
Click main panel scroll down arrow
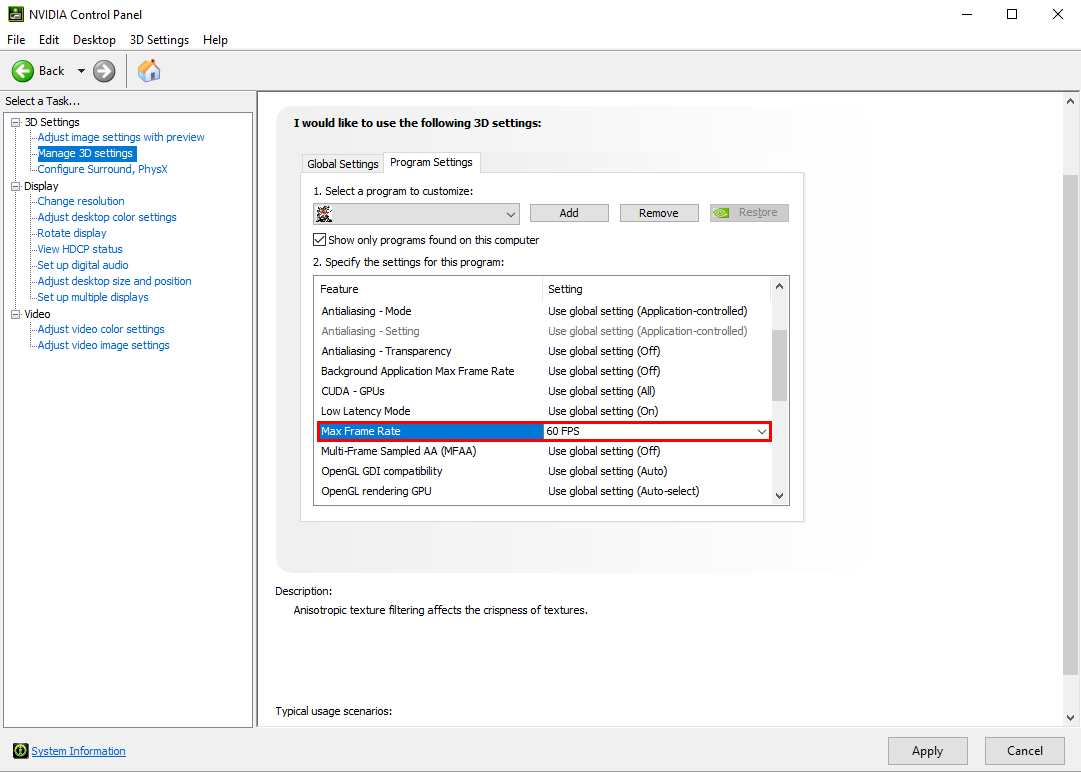1070,718
